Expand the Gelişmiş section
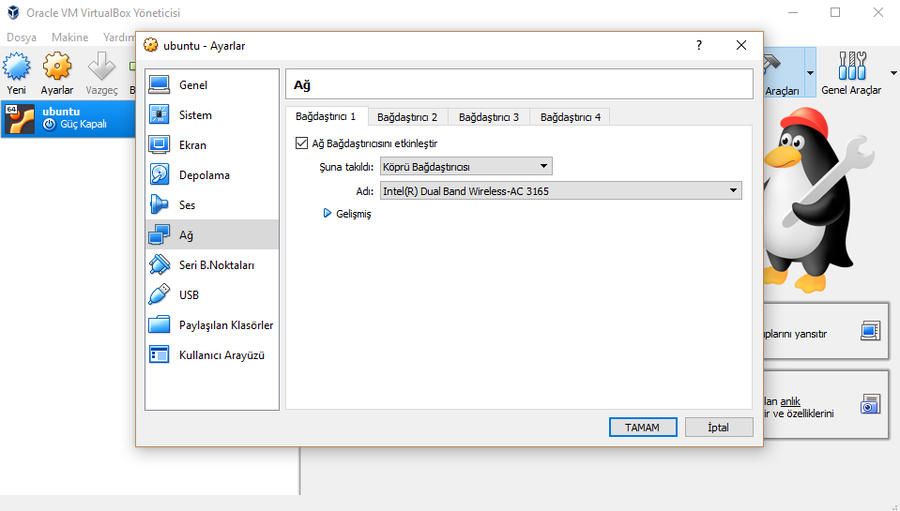 347,214
